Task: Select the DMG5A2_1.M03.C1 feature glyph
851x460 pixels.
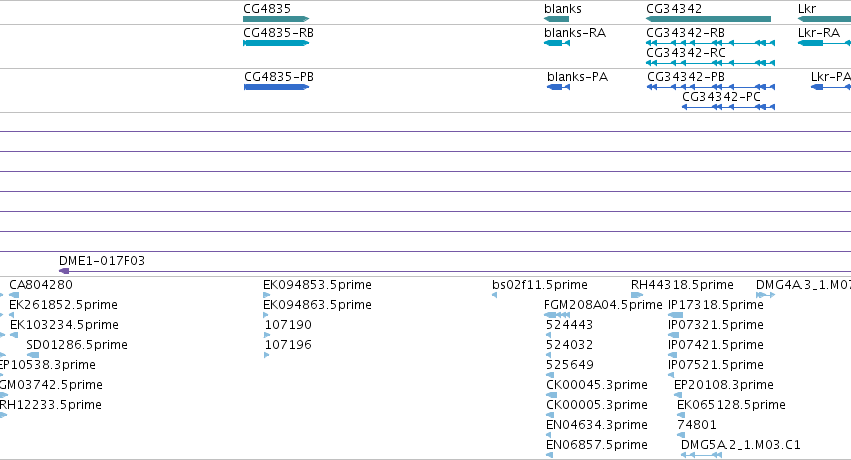Action: (701, 455)
